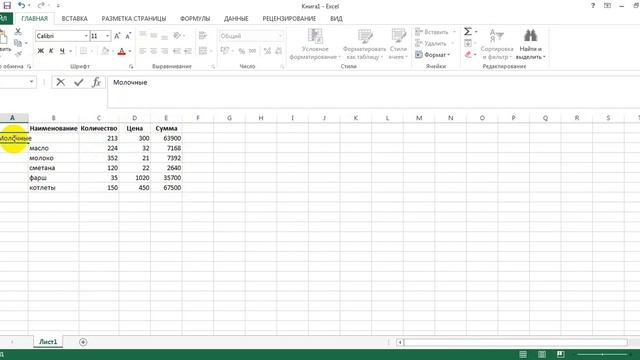
Task: Expand the Шрифт group dialog launcher
Action: [131, 66]
